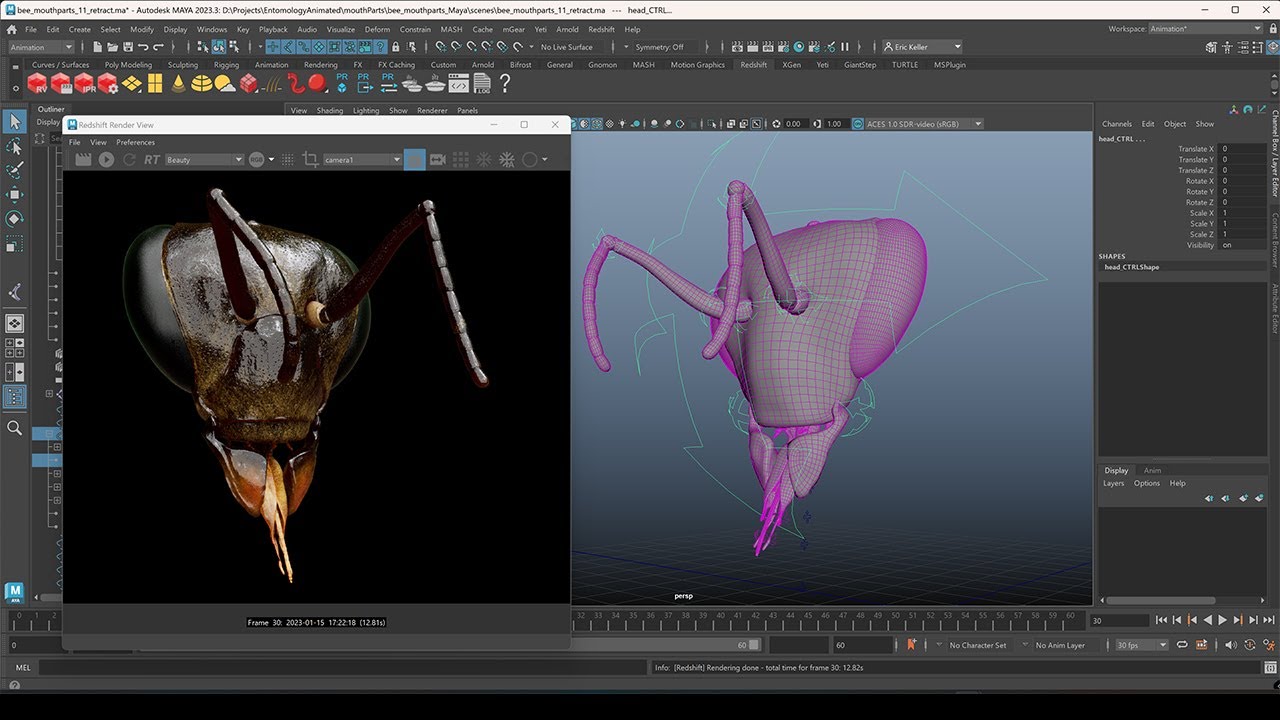Click the clapperboard Render icon in Redshift Render View
1280x720 pixels.
[83, 159]
